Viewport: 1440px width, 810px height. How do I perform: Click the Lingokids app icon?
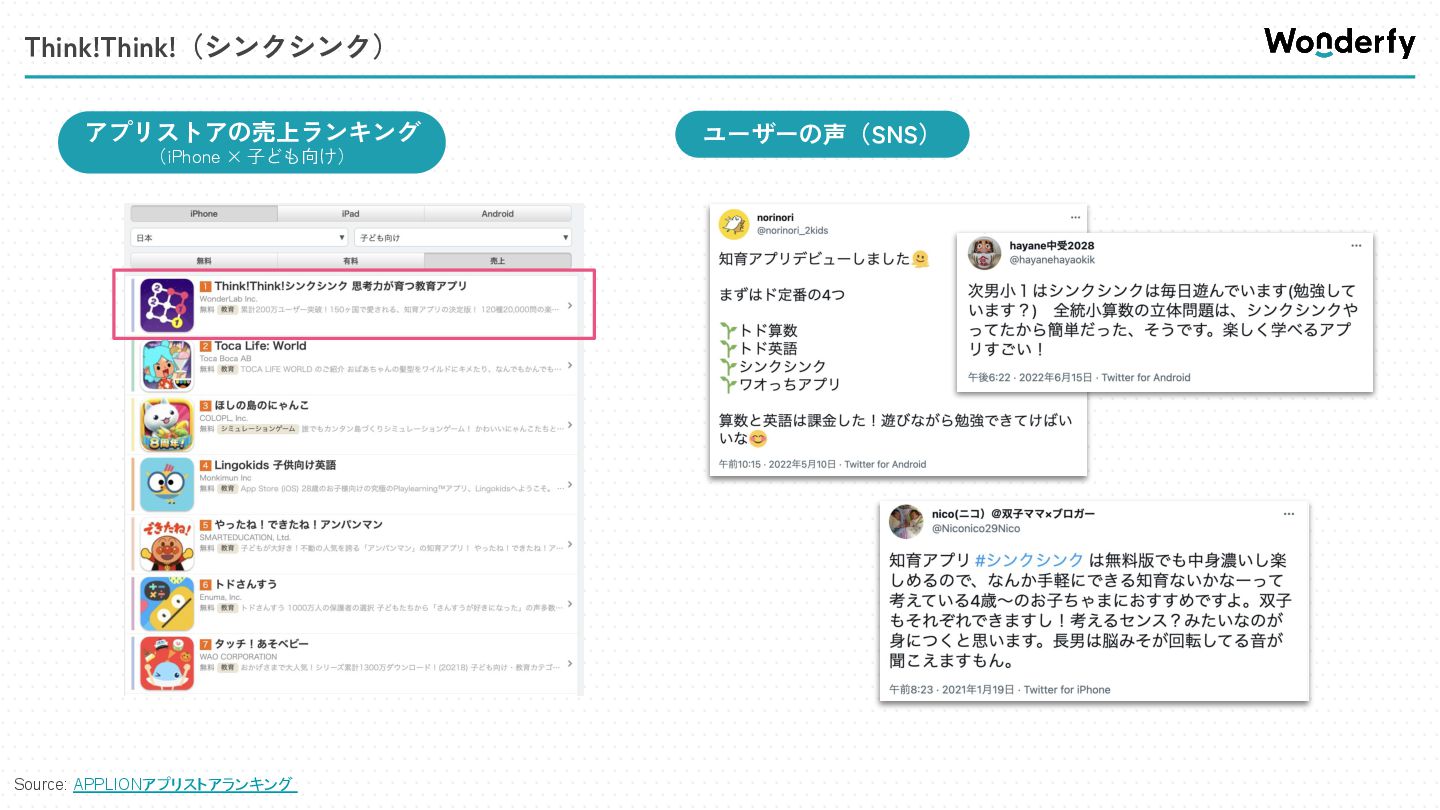click(x=167, y=484)
